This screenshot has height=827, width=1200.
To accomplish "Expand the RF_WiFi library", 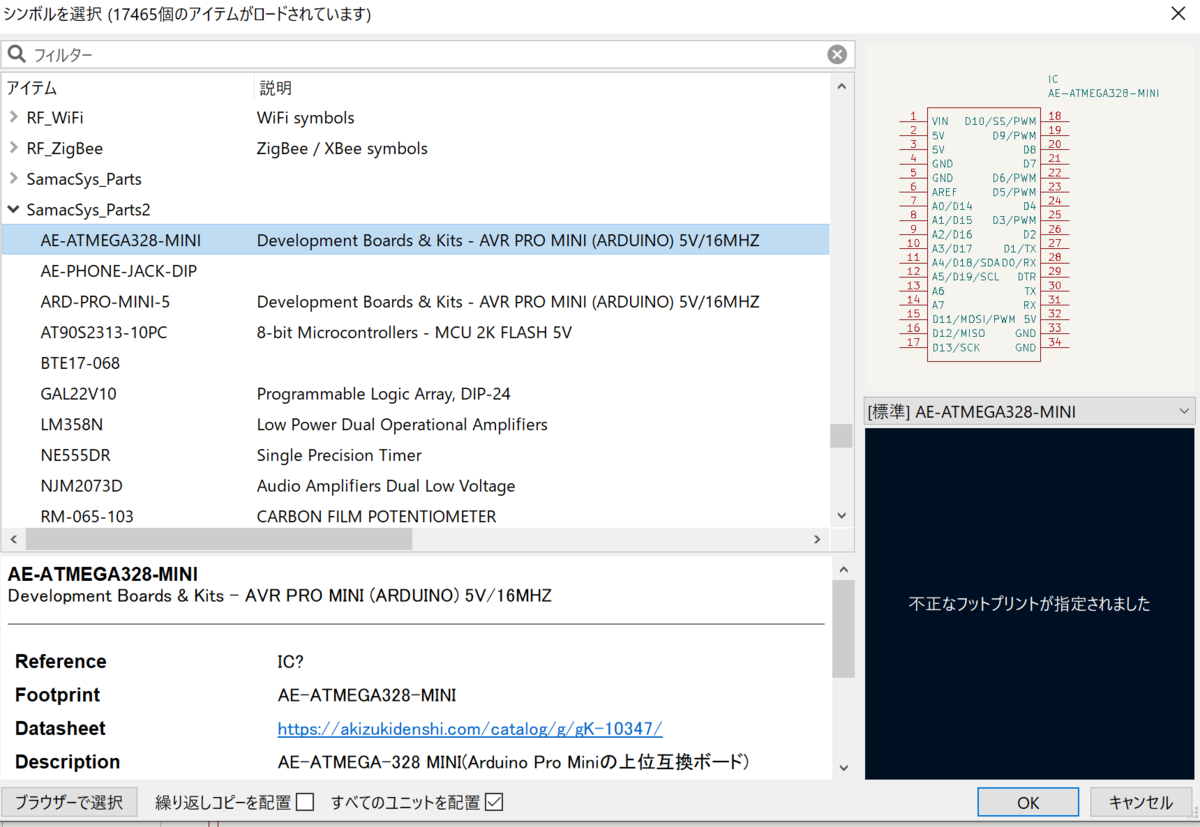I will pyautogui.click(x=13, y=118).
